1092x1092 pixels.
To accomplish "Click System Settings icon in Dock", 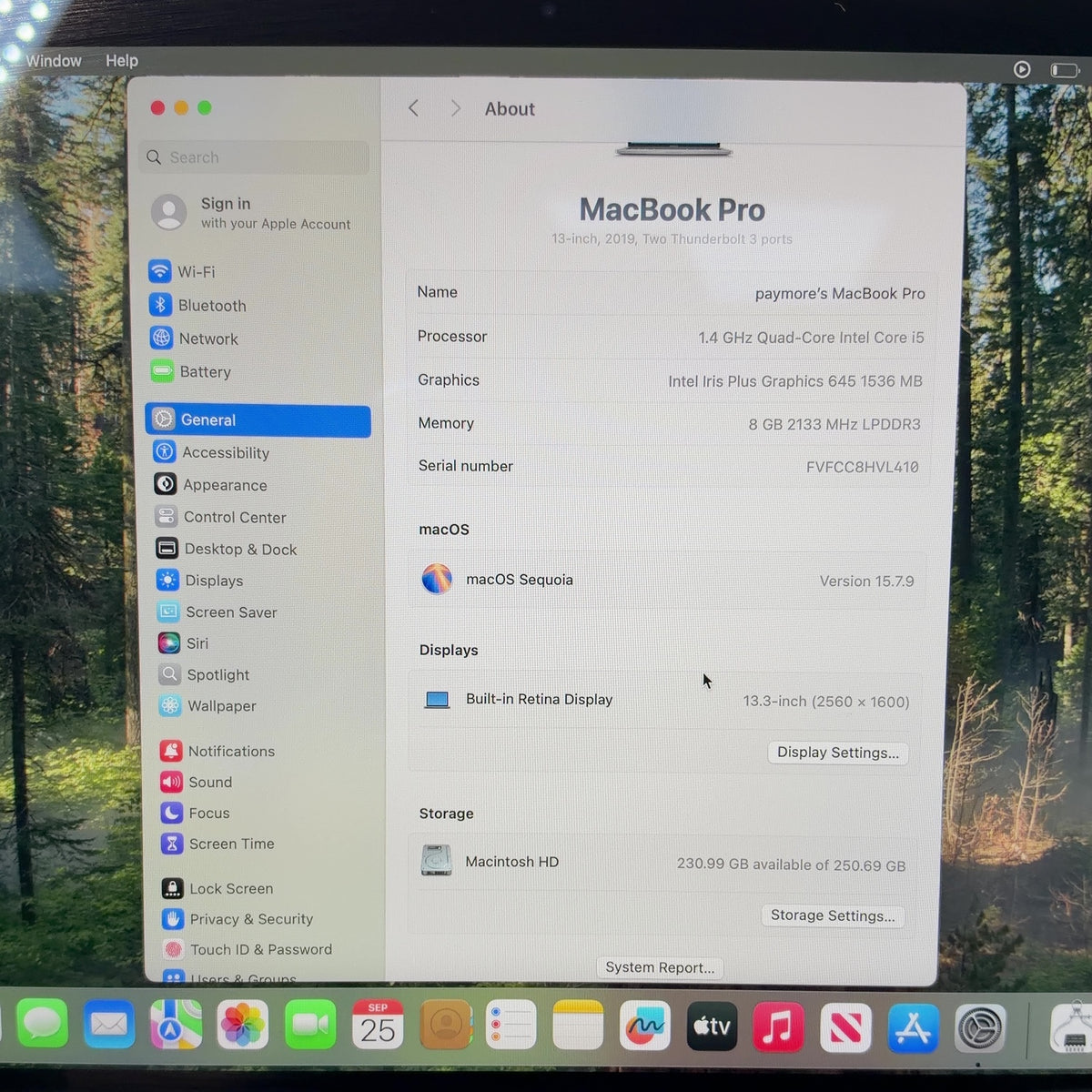I will 980,1028.
